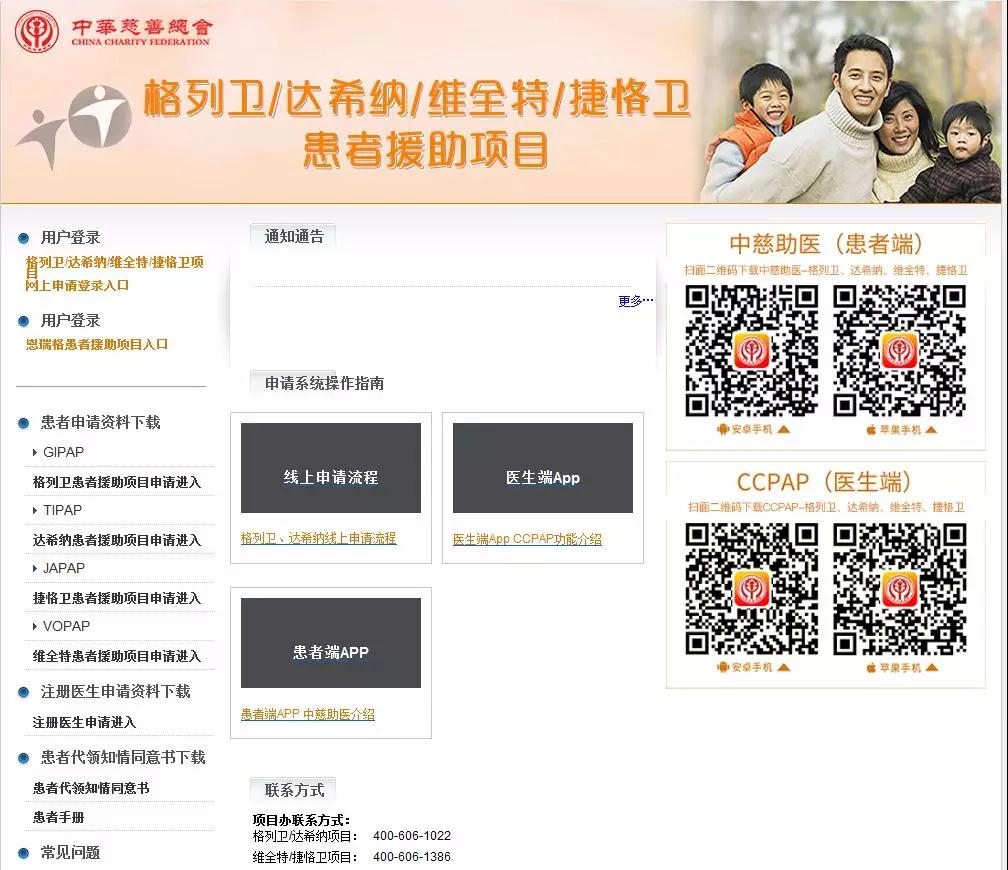Click the 线上申请流程 dark tile

pyautogui.click(x=331, y=467)
